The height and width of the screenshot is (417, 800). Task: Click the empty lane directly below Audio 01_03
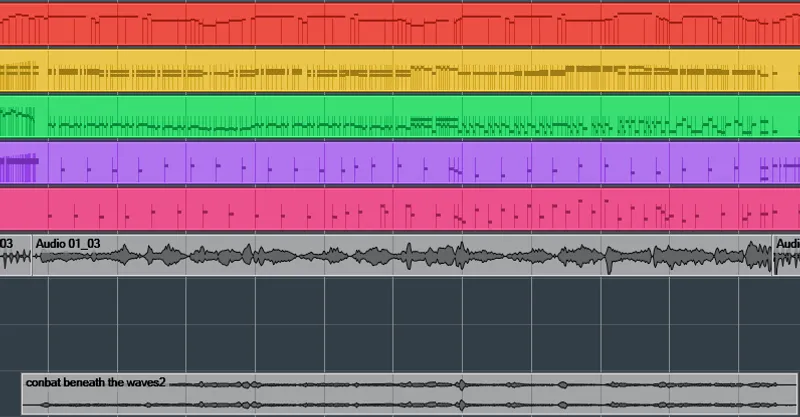pos(400,300)
